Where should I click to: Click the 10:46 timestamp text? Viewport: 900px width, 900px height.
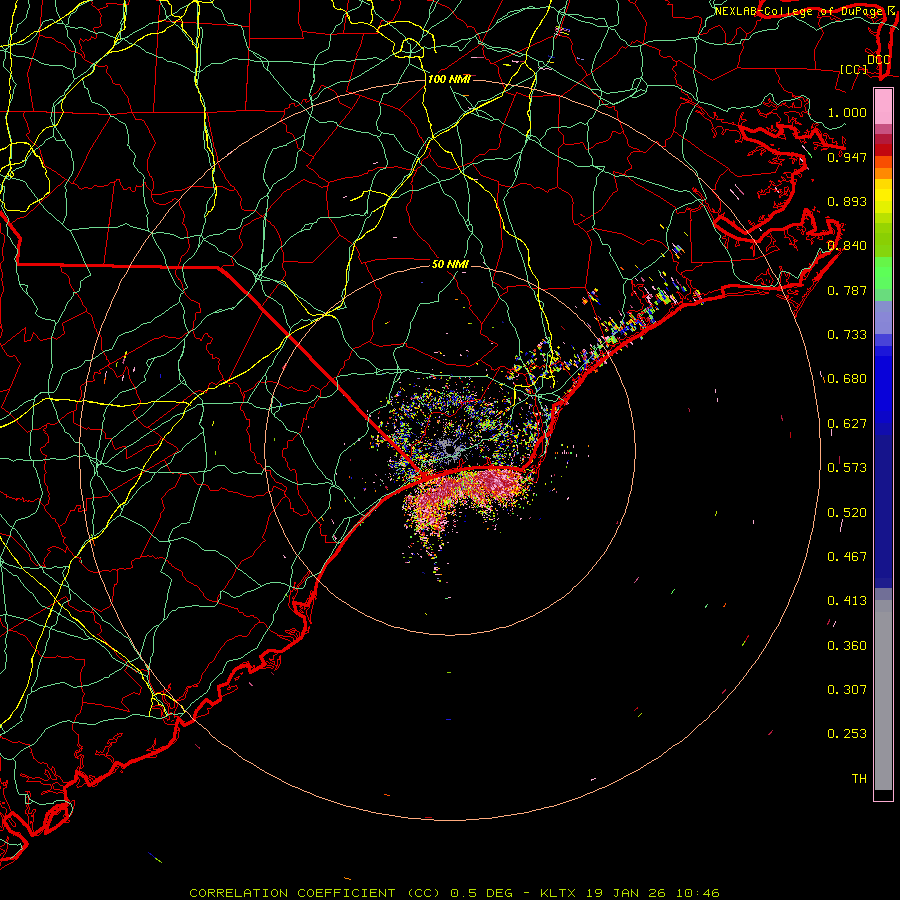[697, 893]
